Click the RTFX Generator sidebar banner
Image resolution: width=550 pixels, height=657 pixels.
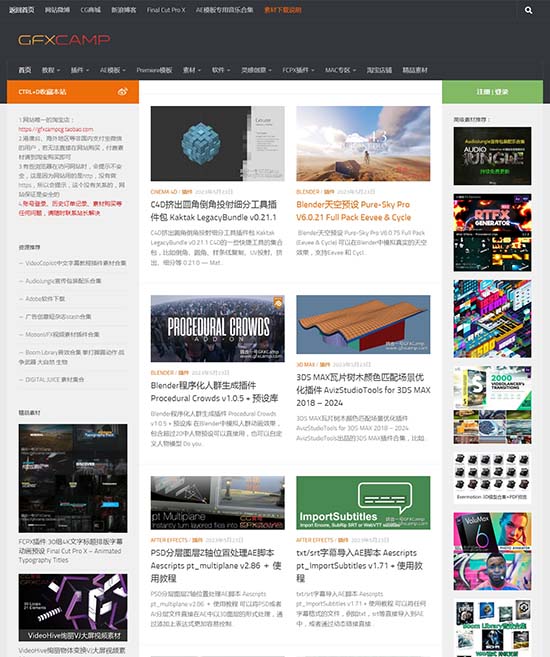pyautogui.click(x=492, y=233)
